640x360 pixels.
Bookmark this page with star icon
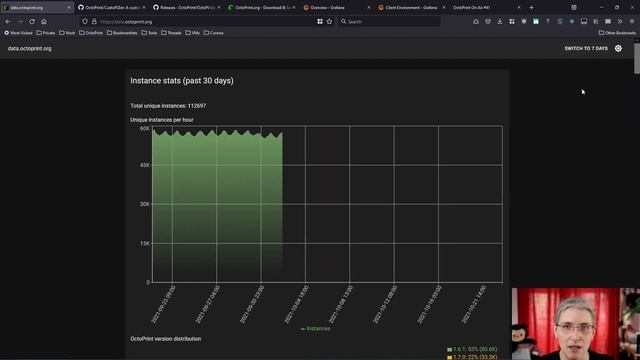[329, 22]
